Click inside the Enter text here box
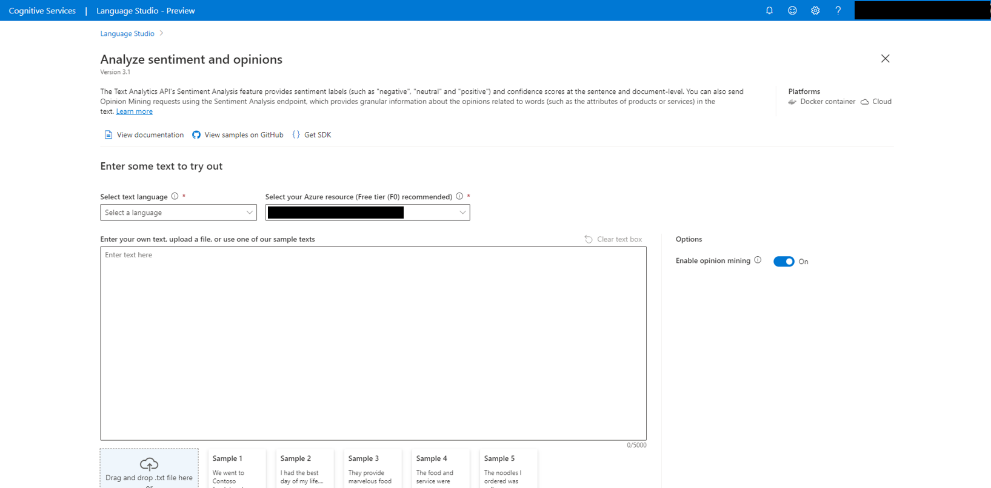The image size is (991, 488). pos(373,343)
